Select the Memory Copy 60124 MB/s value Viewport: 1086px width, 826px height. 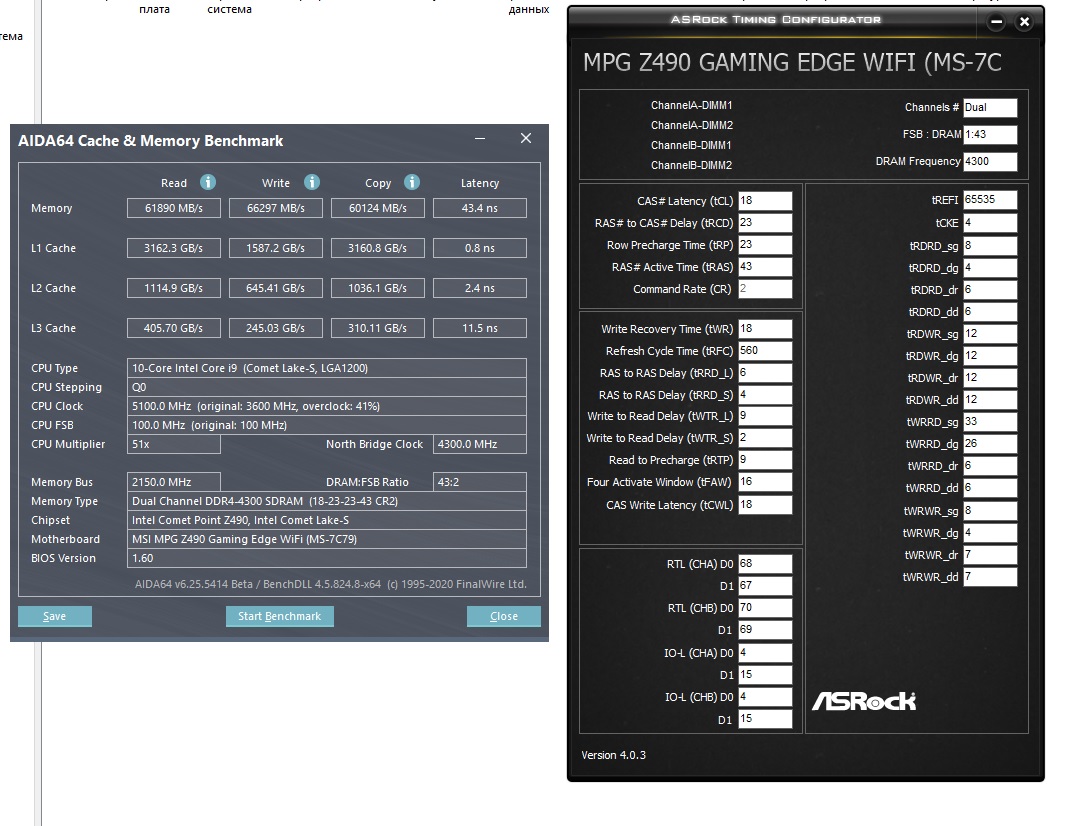pyautogui.click(x=377, y=208)
